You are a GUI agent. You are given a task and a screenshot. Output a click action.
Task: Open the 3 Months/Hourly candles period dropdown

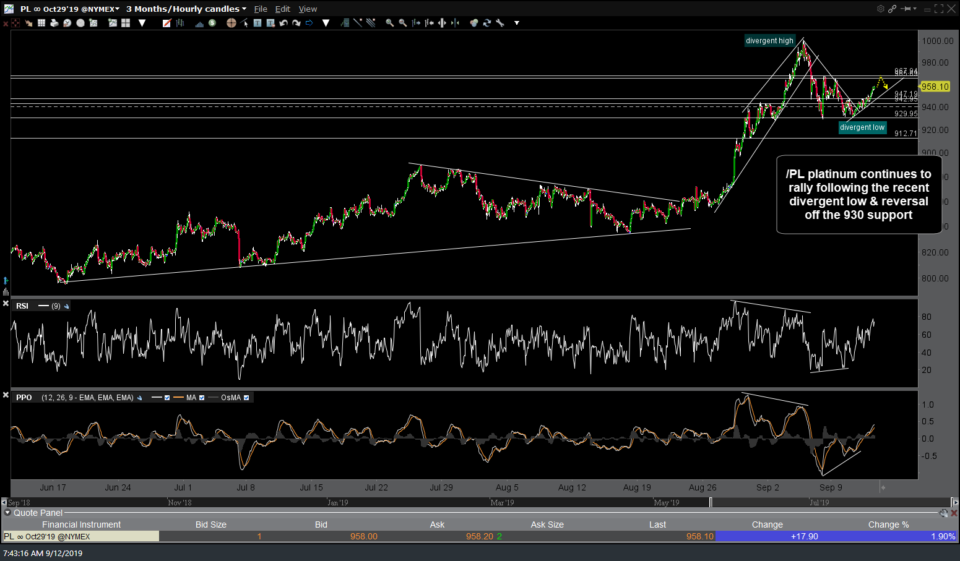(186, 9)
